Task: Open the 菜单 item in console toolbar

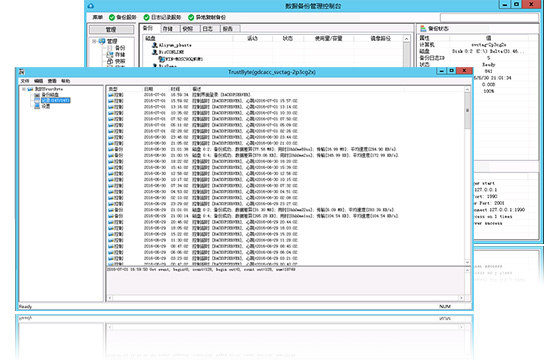Action: coord(98,17)
